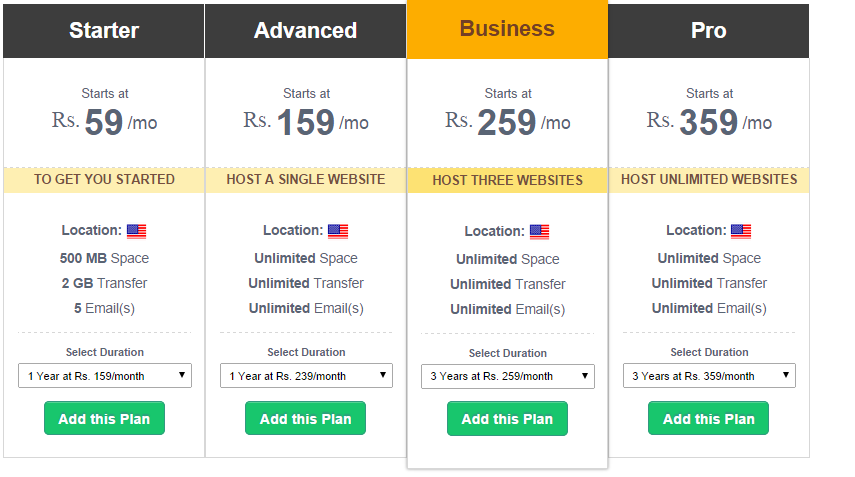
Task: Click the Rs. 59 /mo price
Action: tap(104, 122)
